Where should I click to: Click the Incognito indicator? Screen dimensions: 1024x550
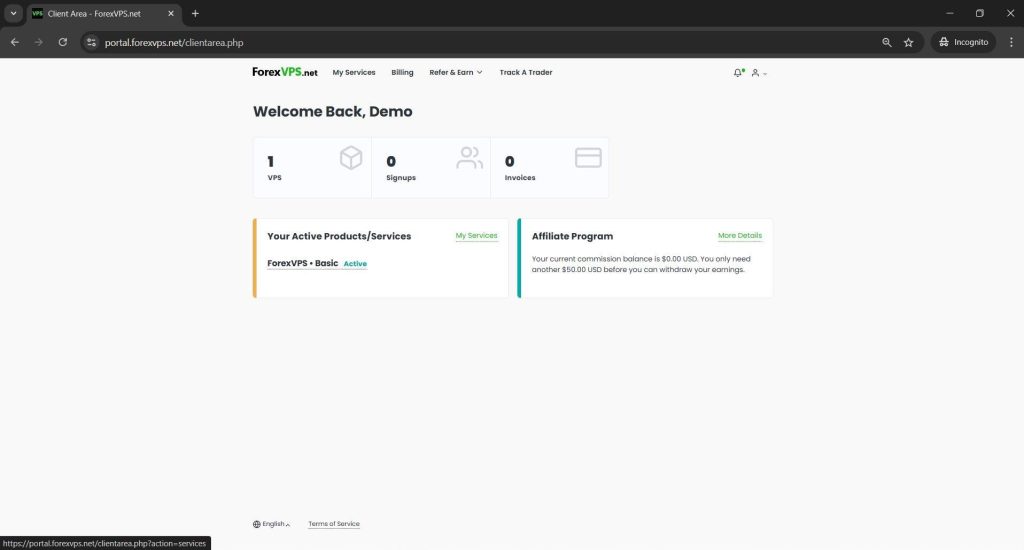pos(964,42)
